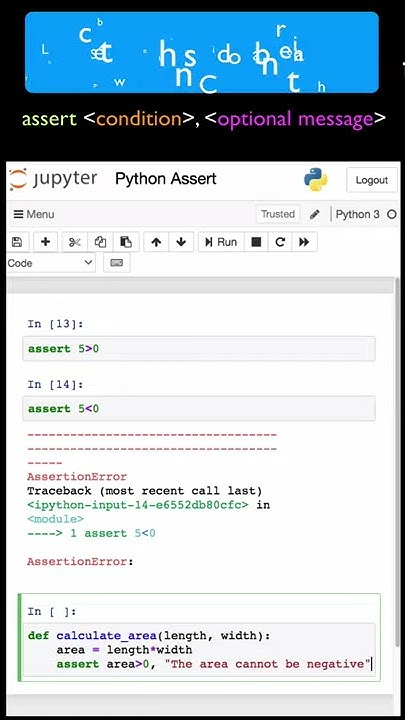Click the In [14]: prompt
405x720 pixels.
pyautogui.click(x=55, y=384)
